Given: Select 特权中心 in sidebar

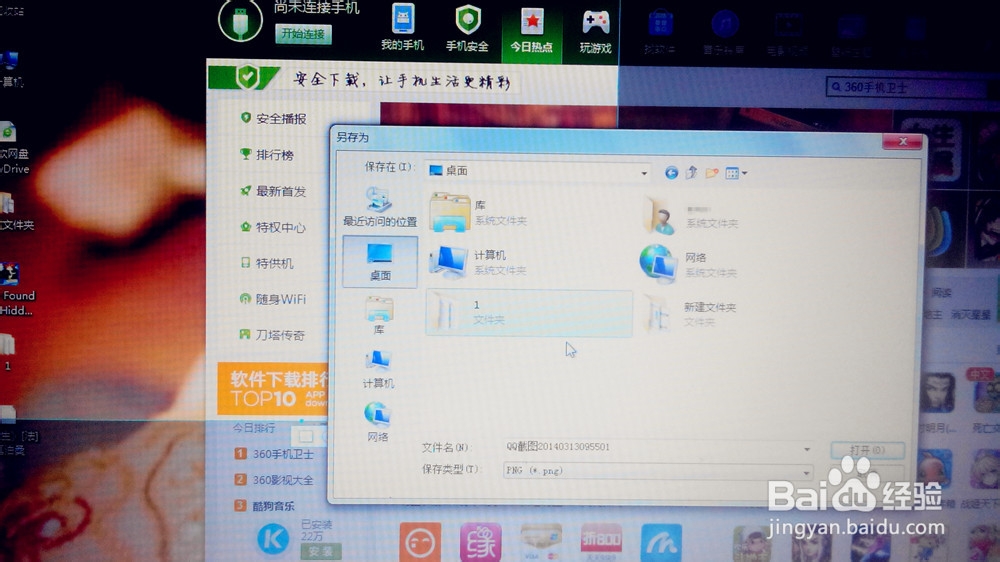Looking at the screenshot, I should [273, 227].
